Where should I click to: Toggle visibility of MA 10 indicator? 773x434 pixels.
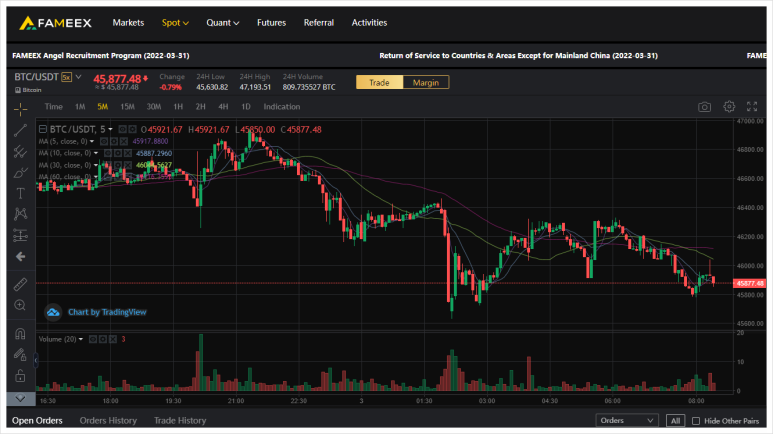(x=108, y=153)
